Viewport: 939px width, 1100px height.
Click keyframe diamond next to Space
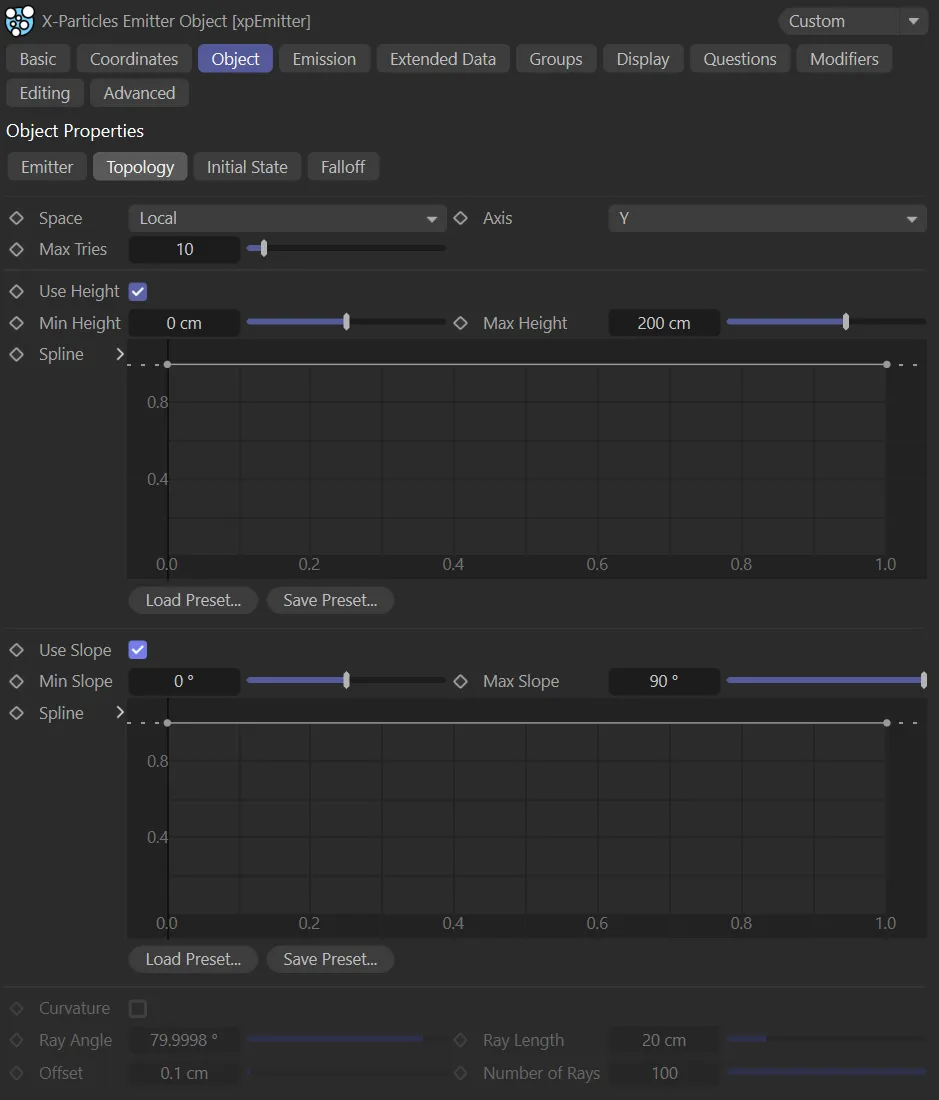point(16,218)
